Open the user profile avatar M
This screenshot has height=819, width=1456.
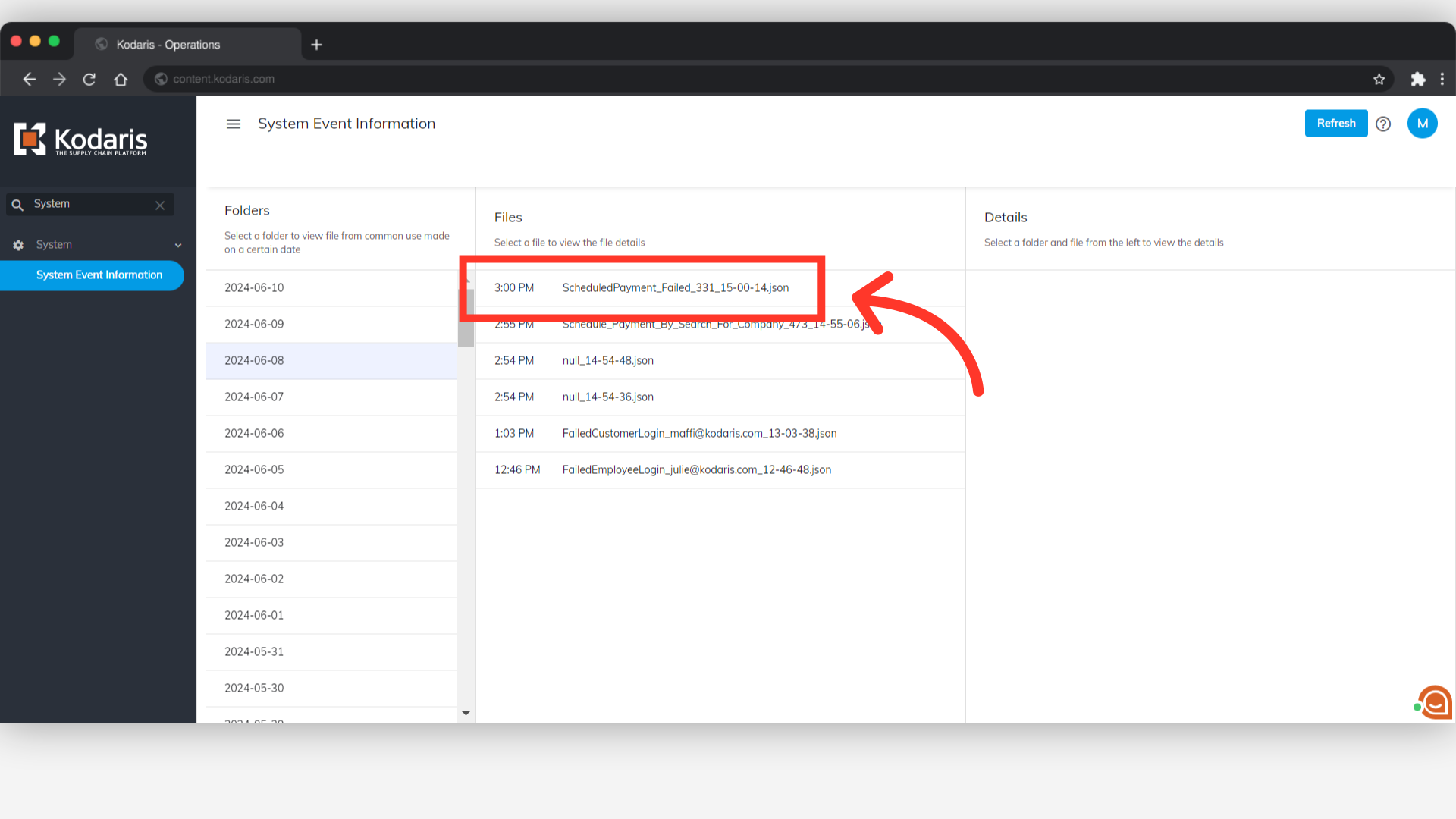pos(1422,124)
